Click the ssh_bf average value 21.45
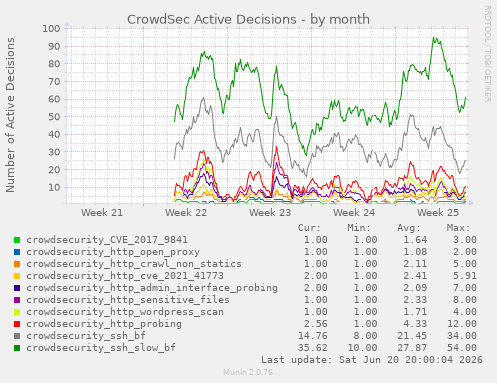The image size is (497, 383). [412, 336]
